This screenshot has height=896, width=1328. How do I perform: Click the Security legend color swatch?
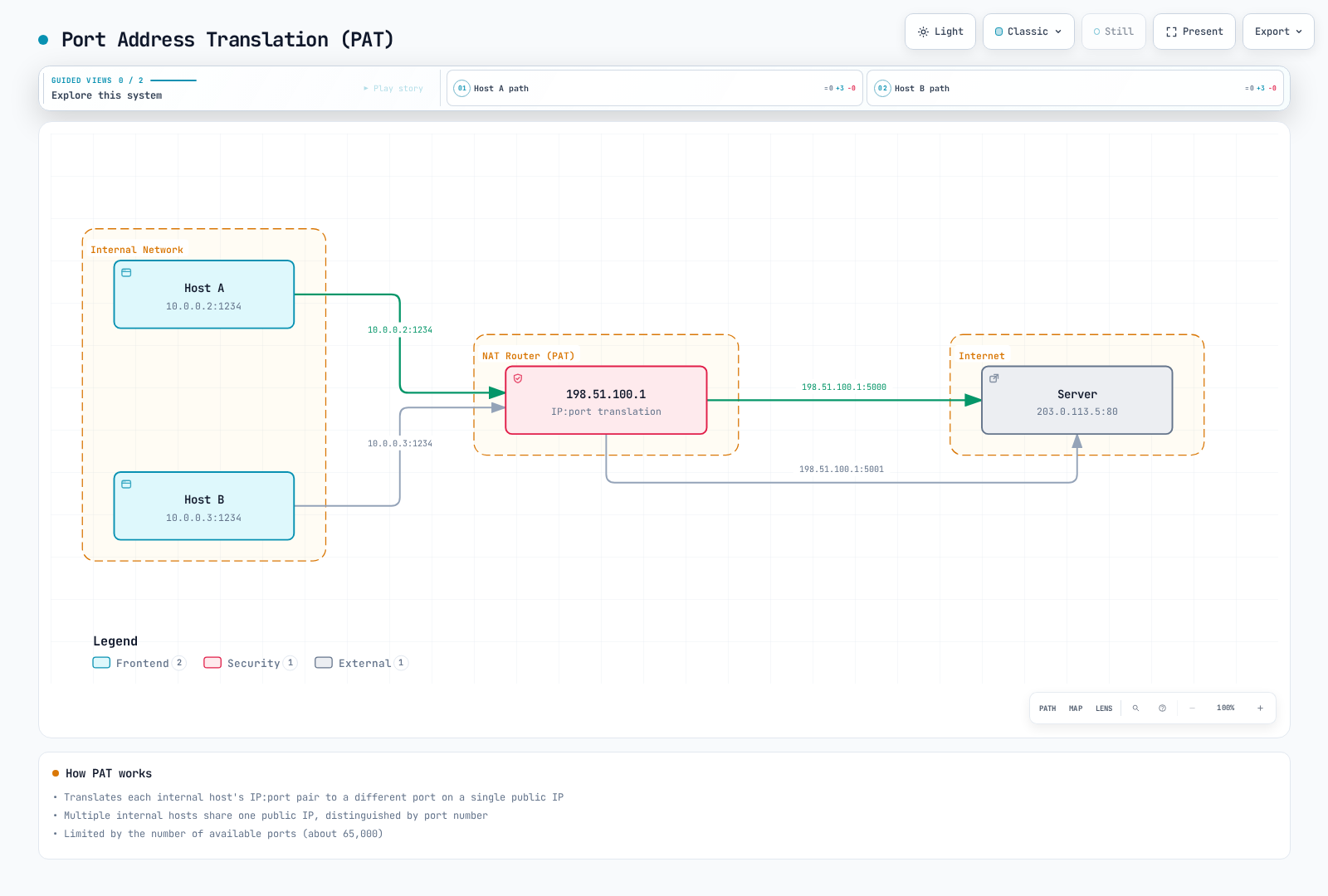pyautogui.click(x=212, y=663)
